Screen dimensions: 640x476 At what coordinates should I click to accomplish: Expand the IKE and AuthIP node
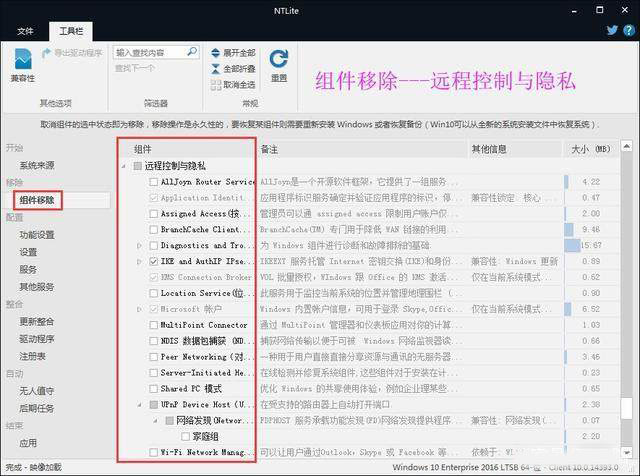coord(139,261)
